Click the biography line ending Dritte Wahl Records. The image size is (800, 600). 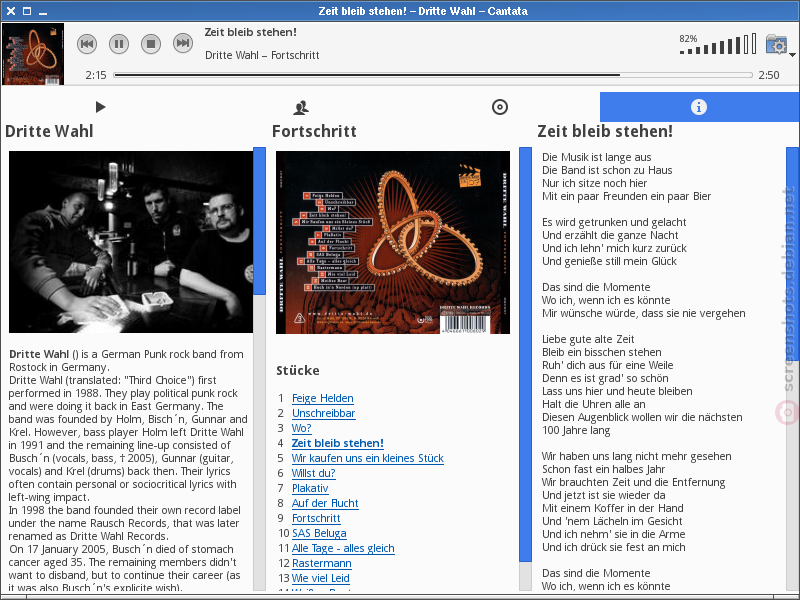tap(89, 536)
